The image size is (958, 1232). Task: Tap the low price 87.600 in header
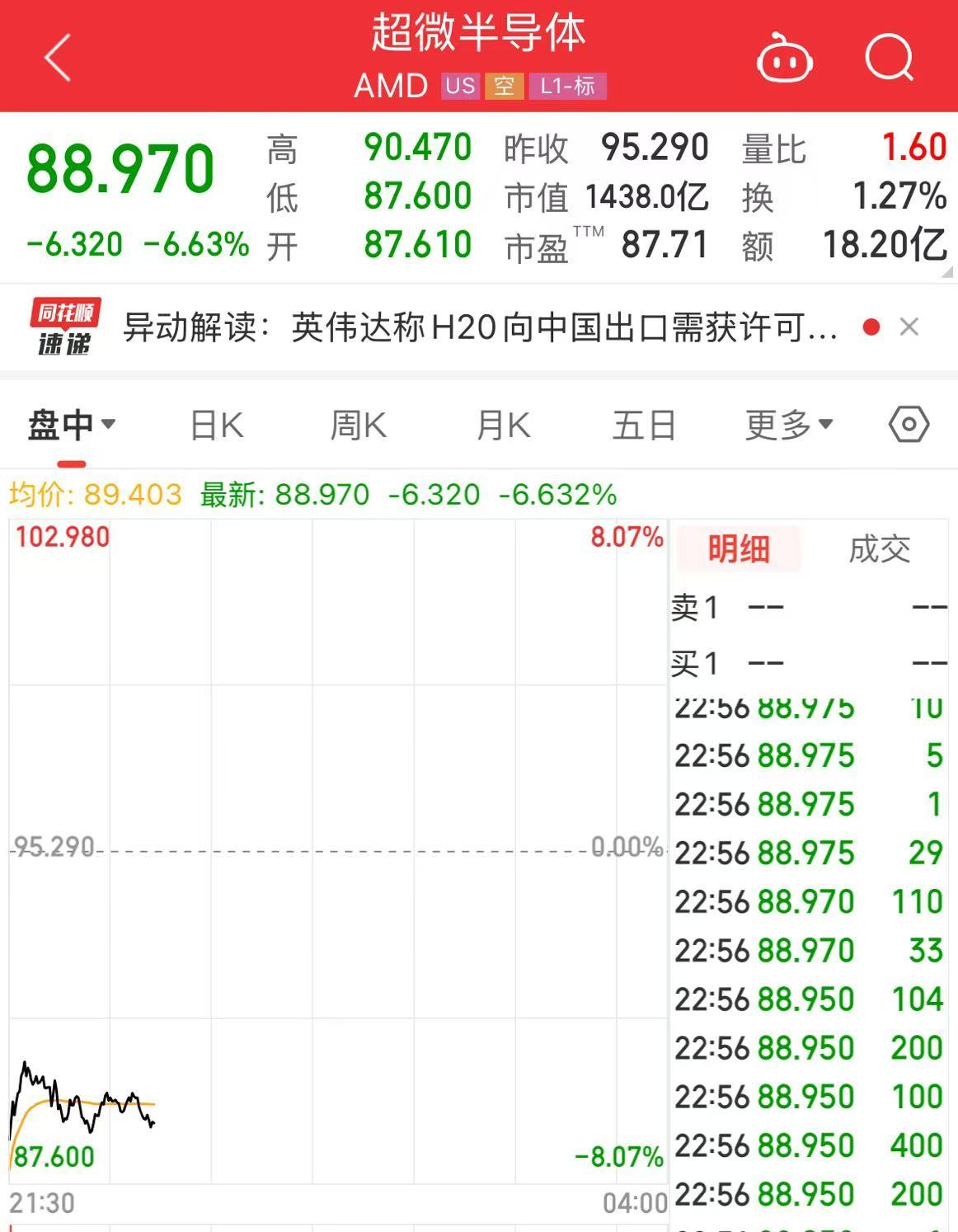(417, 196)
